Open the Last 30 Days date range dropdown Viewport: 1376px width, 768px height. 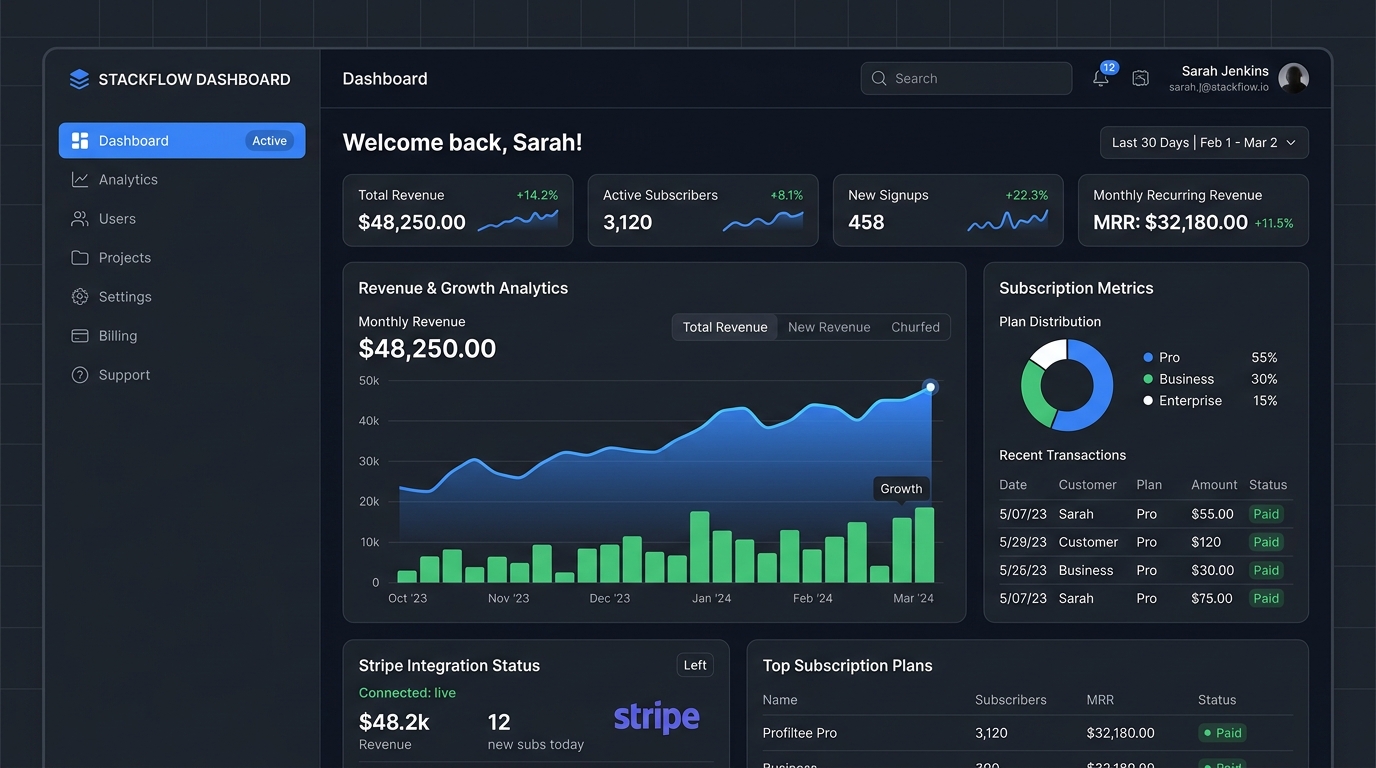[1204, 143]
